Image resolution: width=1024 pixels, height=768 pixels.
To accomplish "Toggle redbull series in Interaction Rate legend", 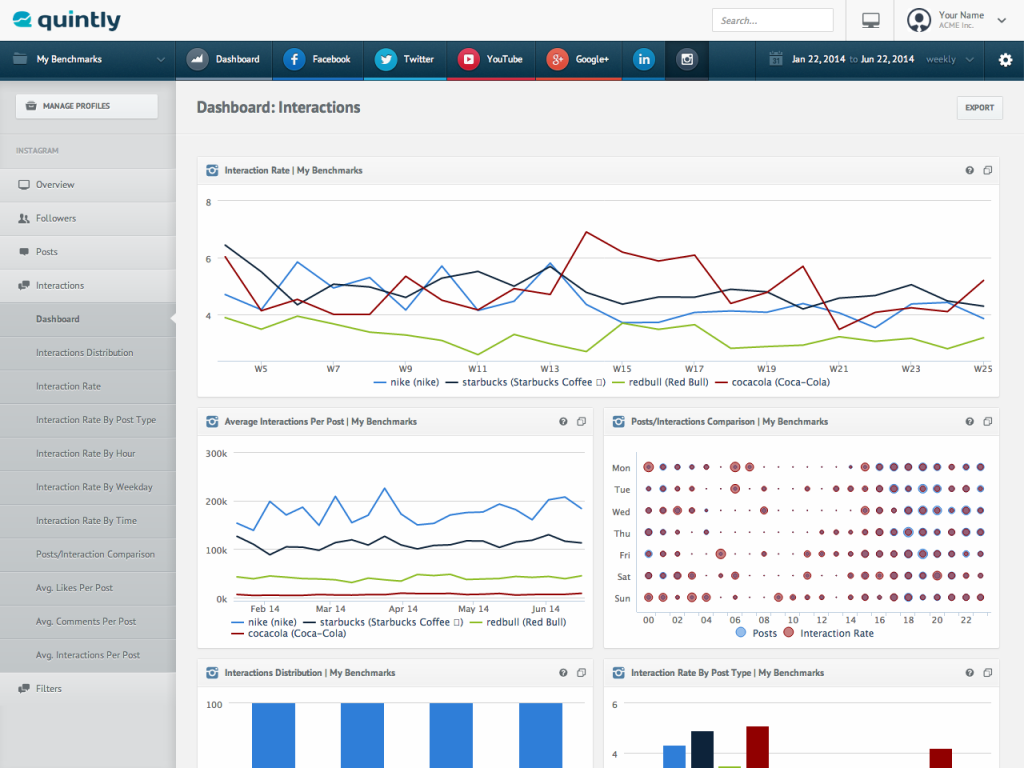I will tap(660, 382).
